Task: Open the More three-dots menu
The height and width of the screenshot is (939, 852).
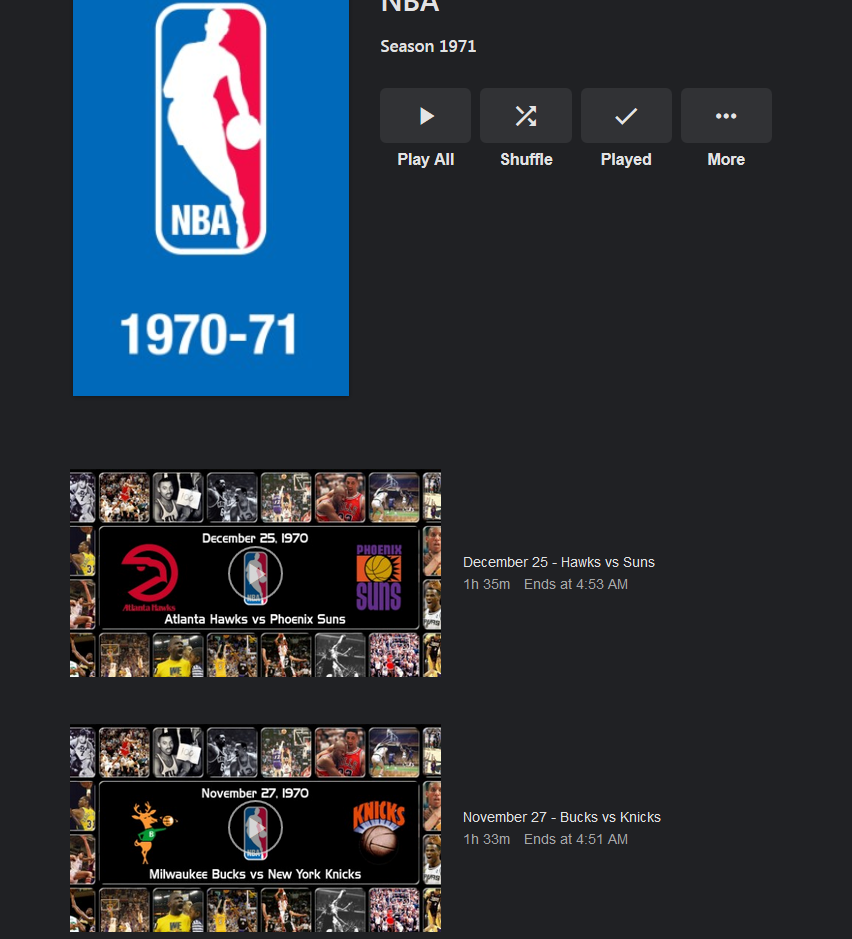Action: (726, 116)
